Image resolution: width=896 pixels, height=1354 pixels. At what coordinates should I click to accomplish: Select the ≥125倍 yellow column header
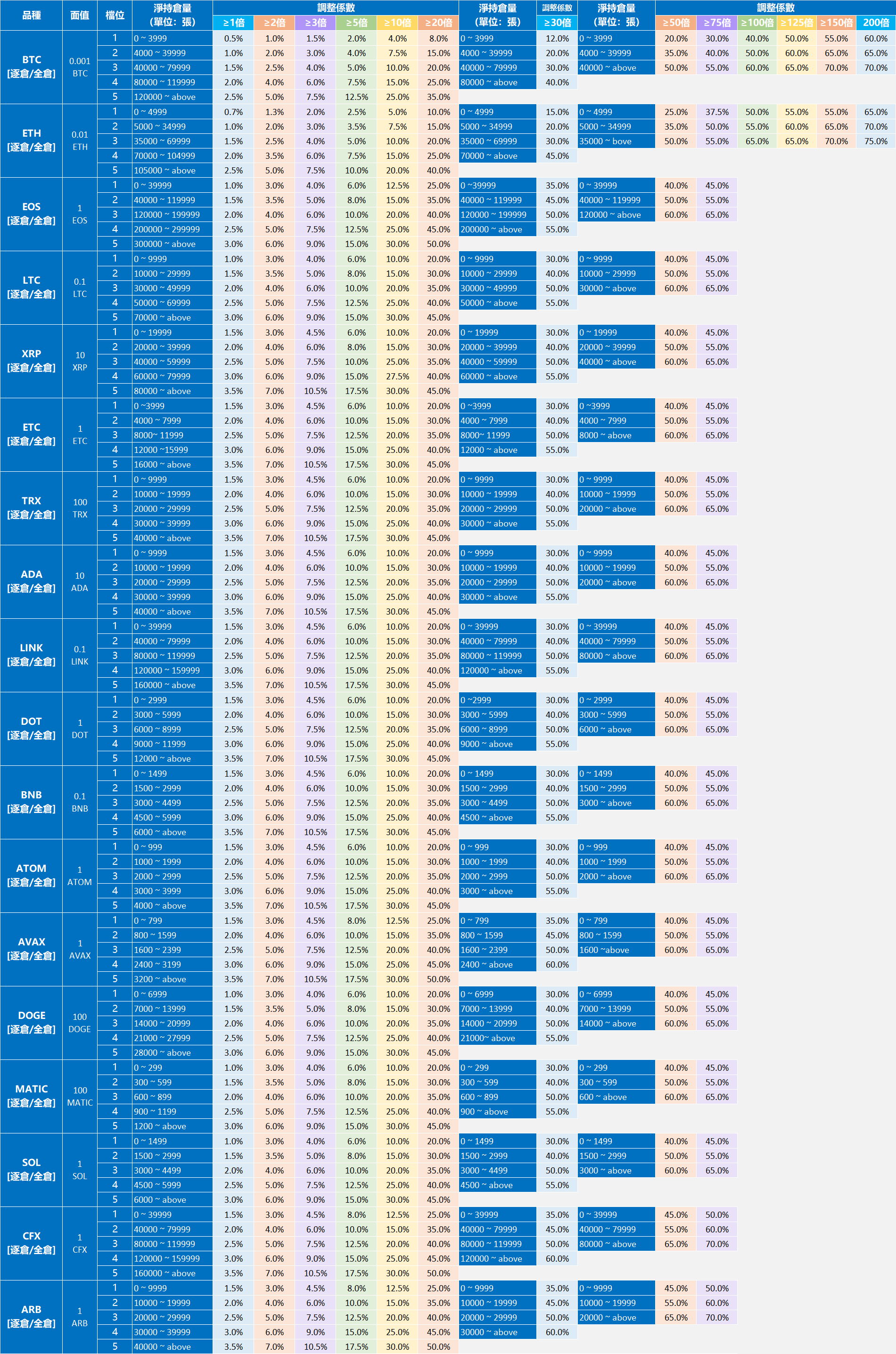click(x=796, y=23)
